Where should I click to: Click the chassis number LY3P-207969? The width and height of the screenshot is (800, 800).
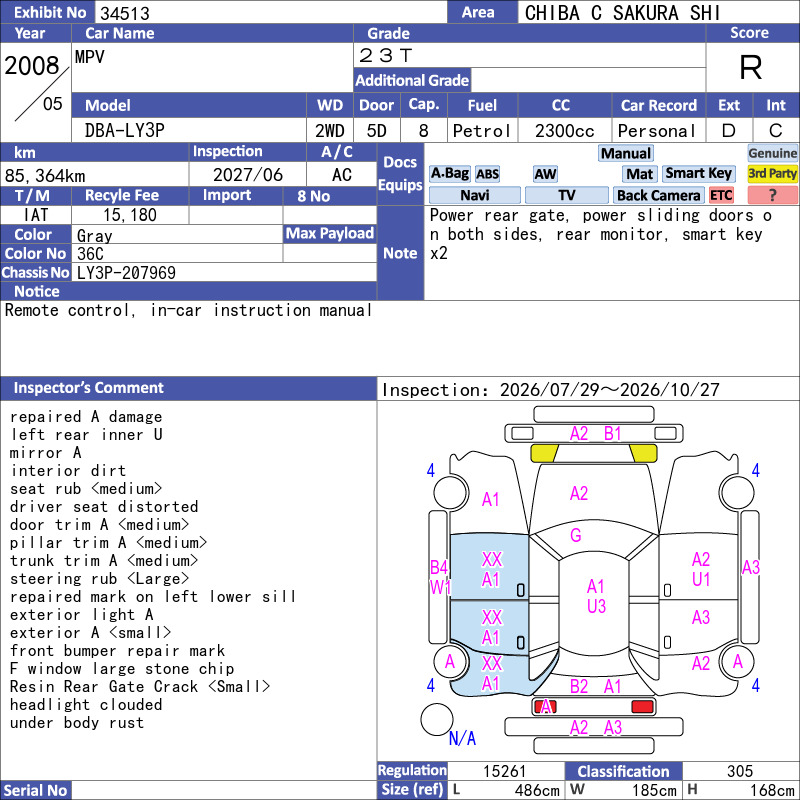coord(126,272)
